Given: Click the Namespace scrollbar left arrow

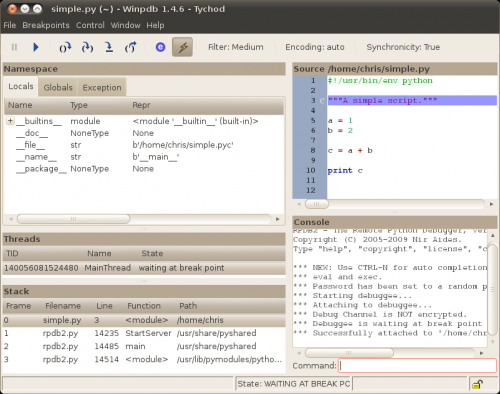Looking at the screenshot, I should (11, 219).
